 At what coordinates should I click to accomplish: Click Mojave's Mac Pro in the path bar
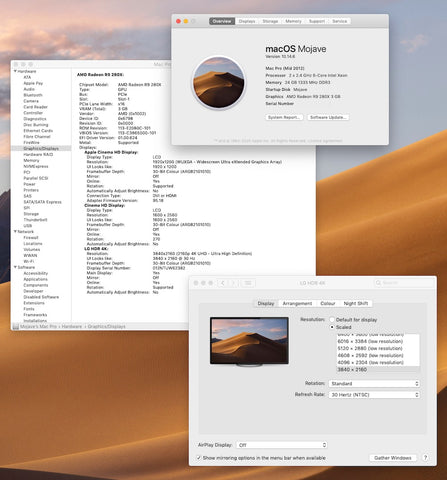click(38, 326)
